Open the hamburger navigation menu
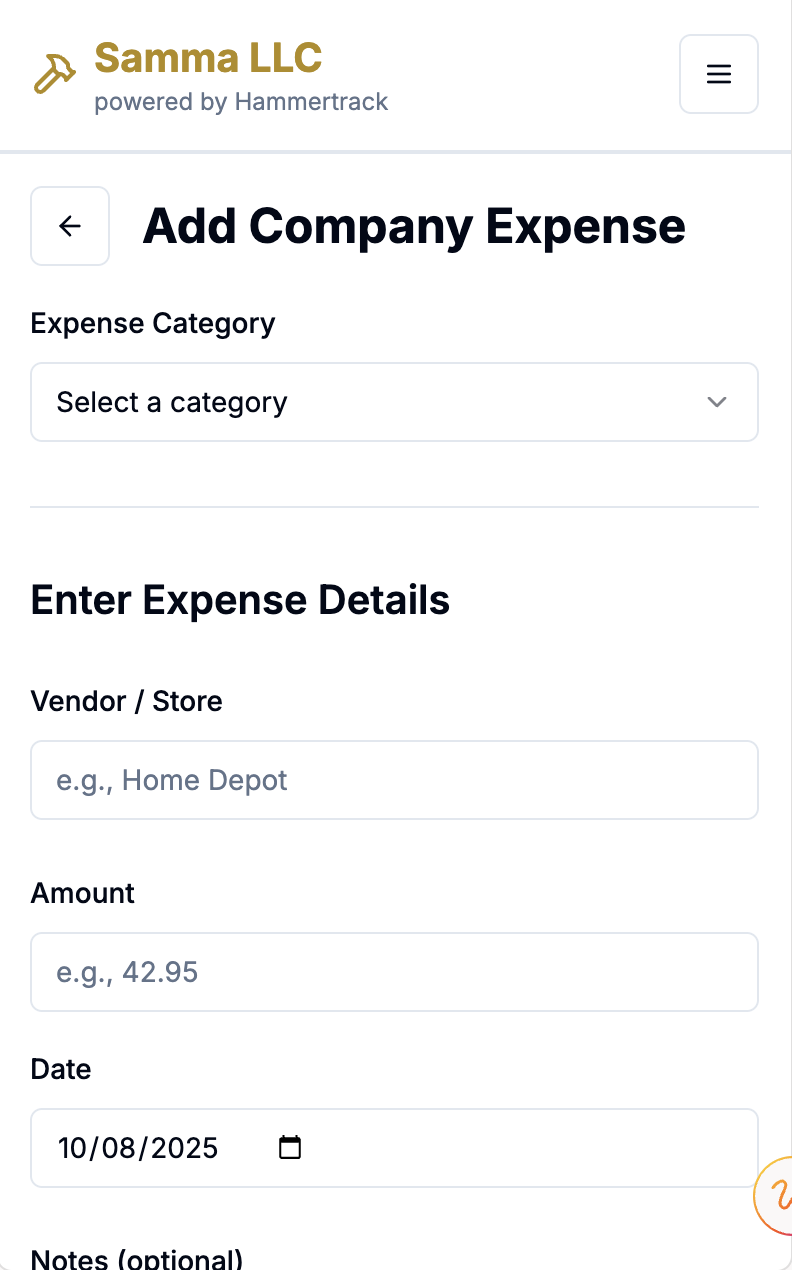Viewport: 792px width, 1270px height. pyautogui.click(x=718, y=74)
